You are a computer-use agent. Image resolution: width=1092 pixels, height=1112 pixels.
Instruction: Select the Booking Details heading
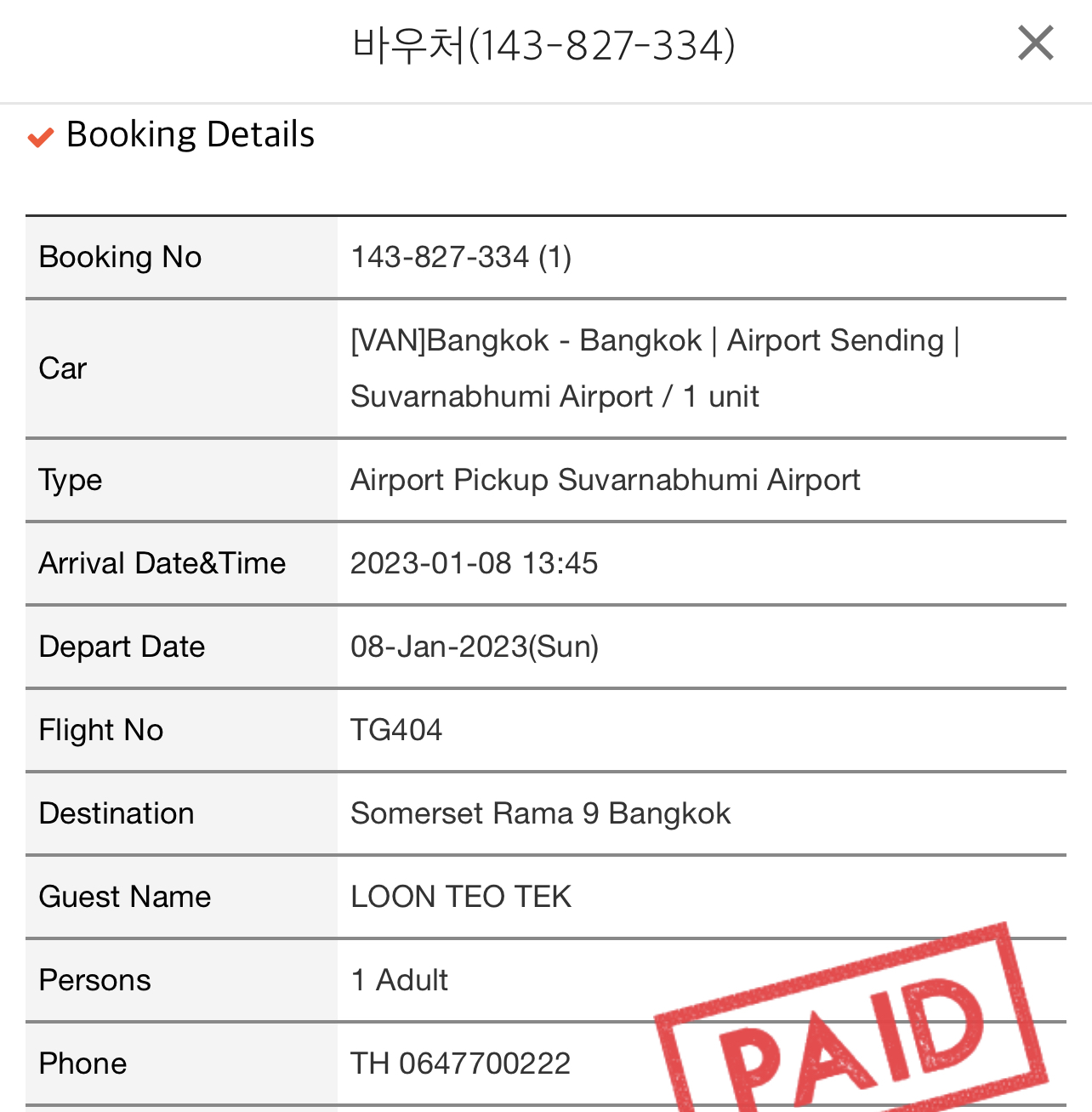[x=191, y=134]
